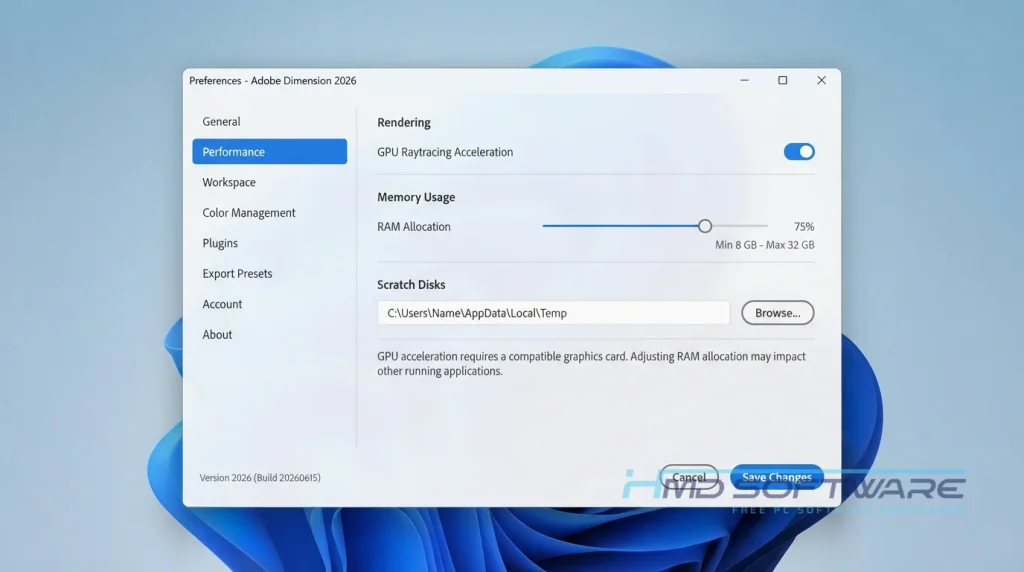Click the Rendering section heading
Screen dimensions: 1024x572
[404, 122]
